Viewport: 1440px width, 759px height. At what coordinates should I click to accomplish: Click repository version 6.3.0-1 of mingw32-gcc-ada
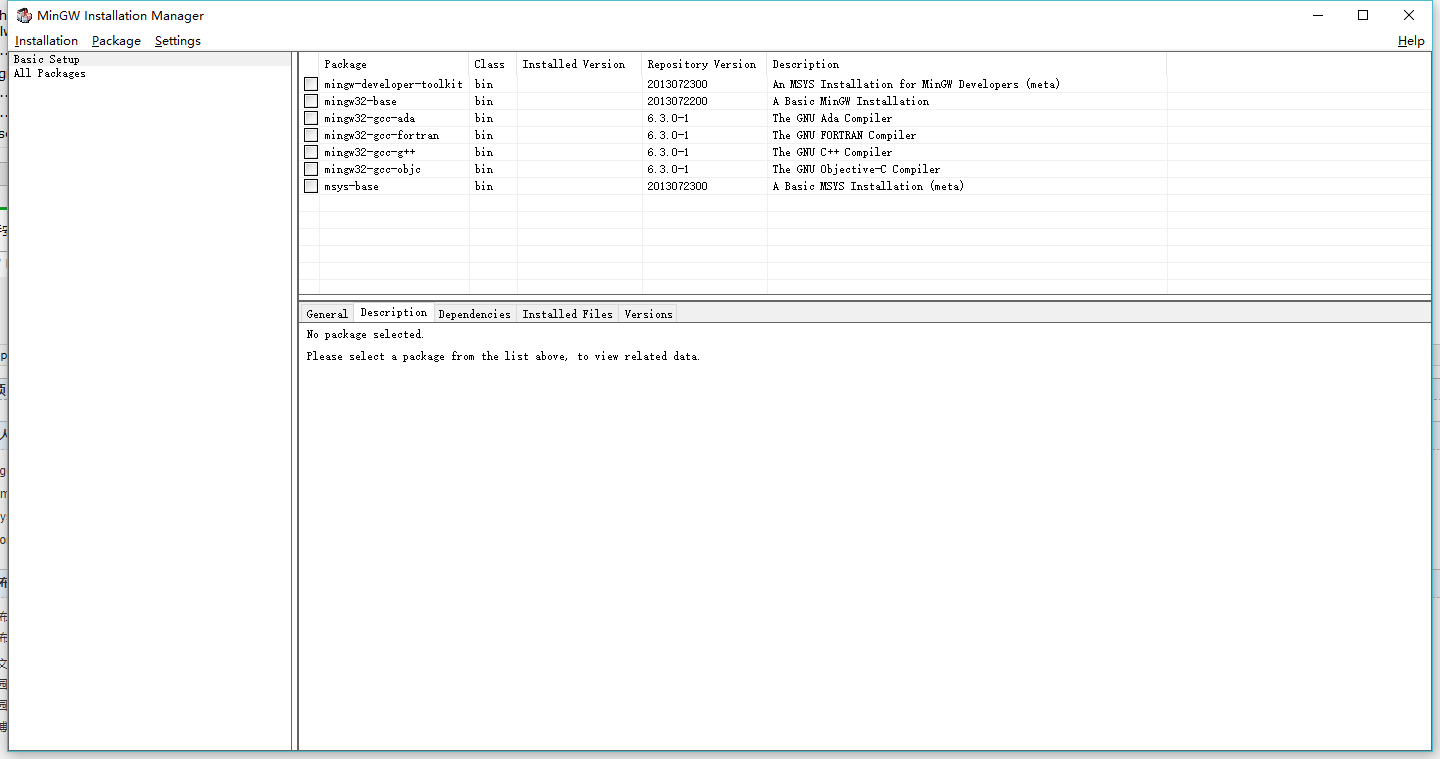pos(667,118)
